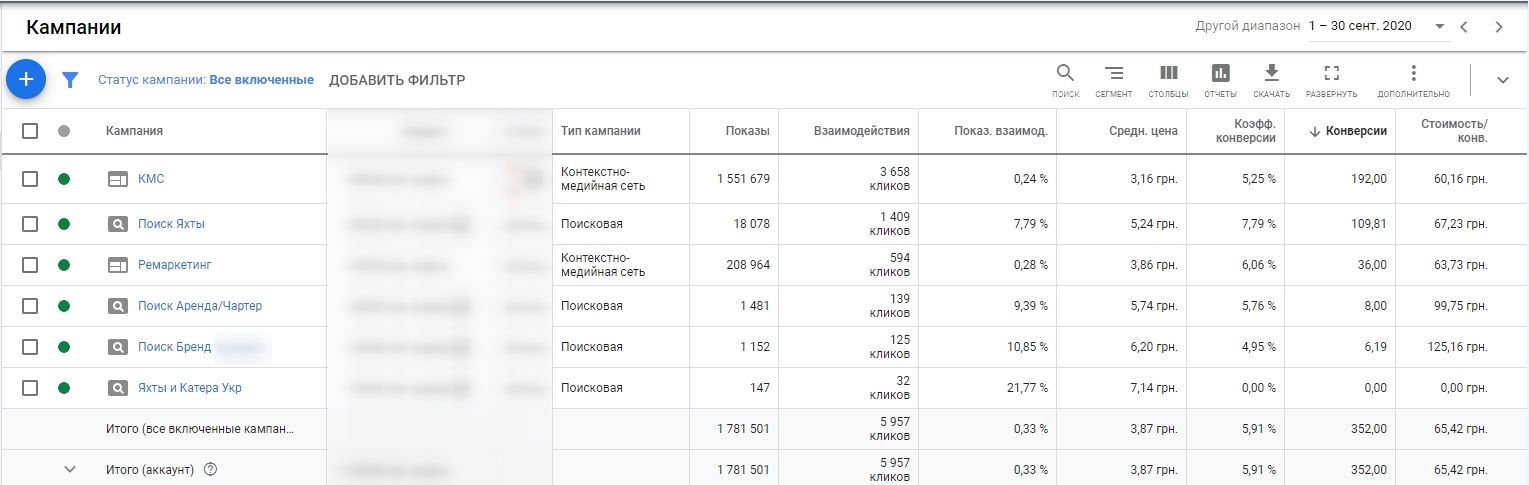The height and width of the screenshot is (485, 1529).
Task: Open the Отчеты reports icon
Action: point(1220,80)
